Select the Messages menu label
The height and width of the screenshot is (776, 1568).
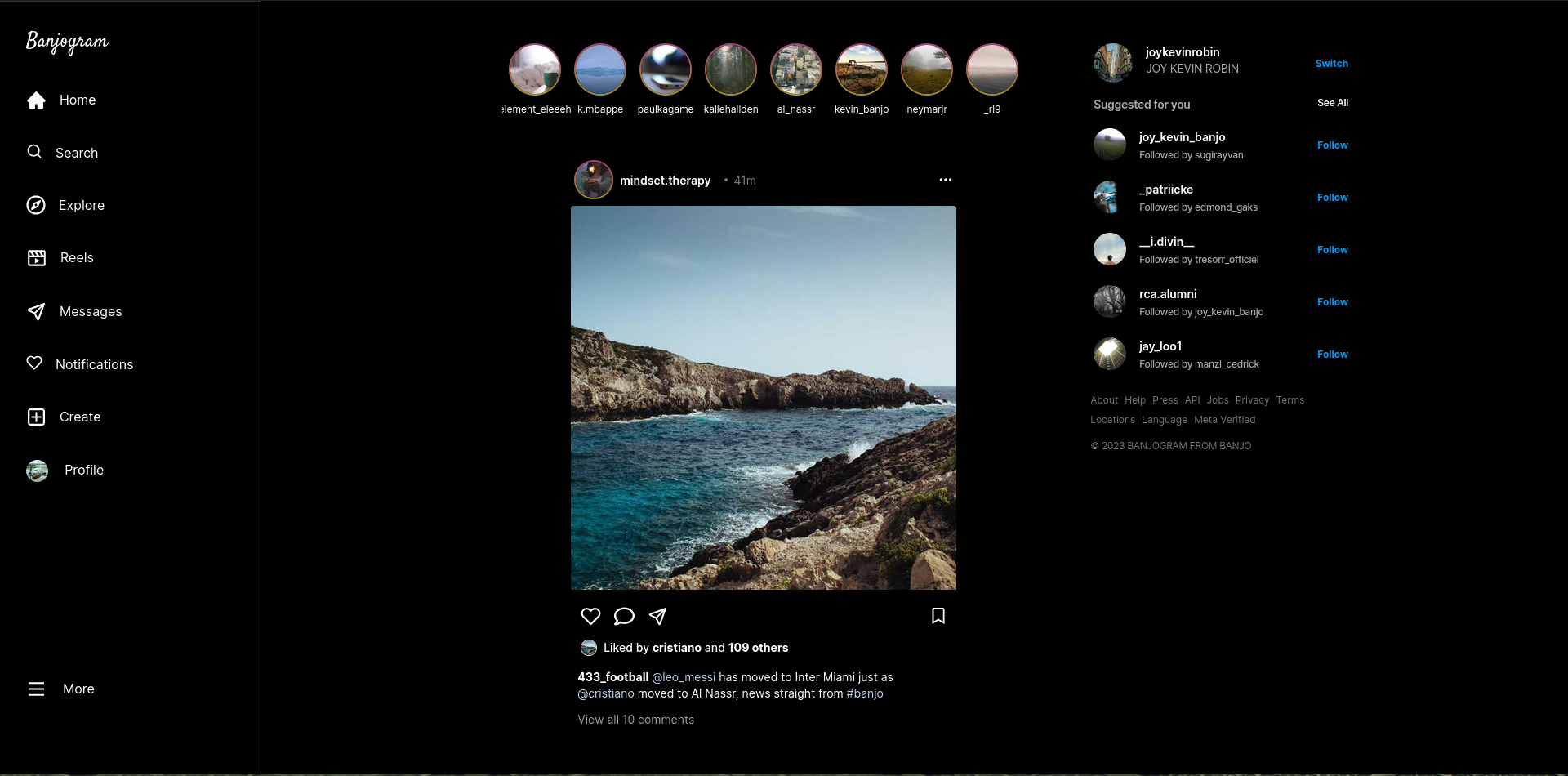91,311
